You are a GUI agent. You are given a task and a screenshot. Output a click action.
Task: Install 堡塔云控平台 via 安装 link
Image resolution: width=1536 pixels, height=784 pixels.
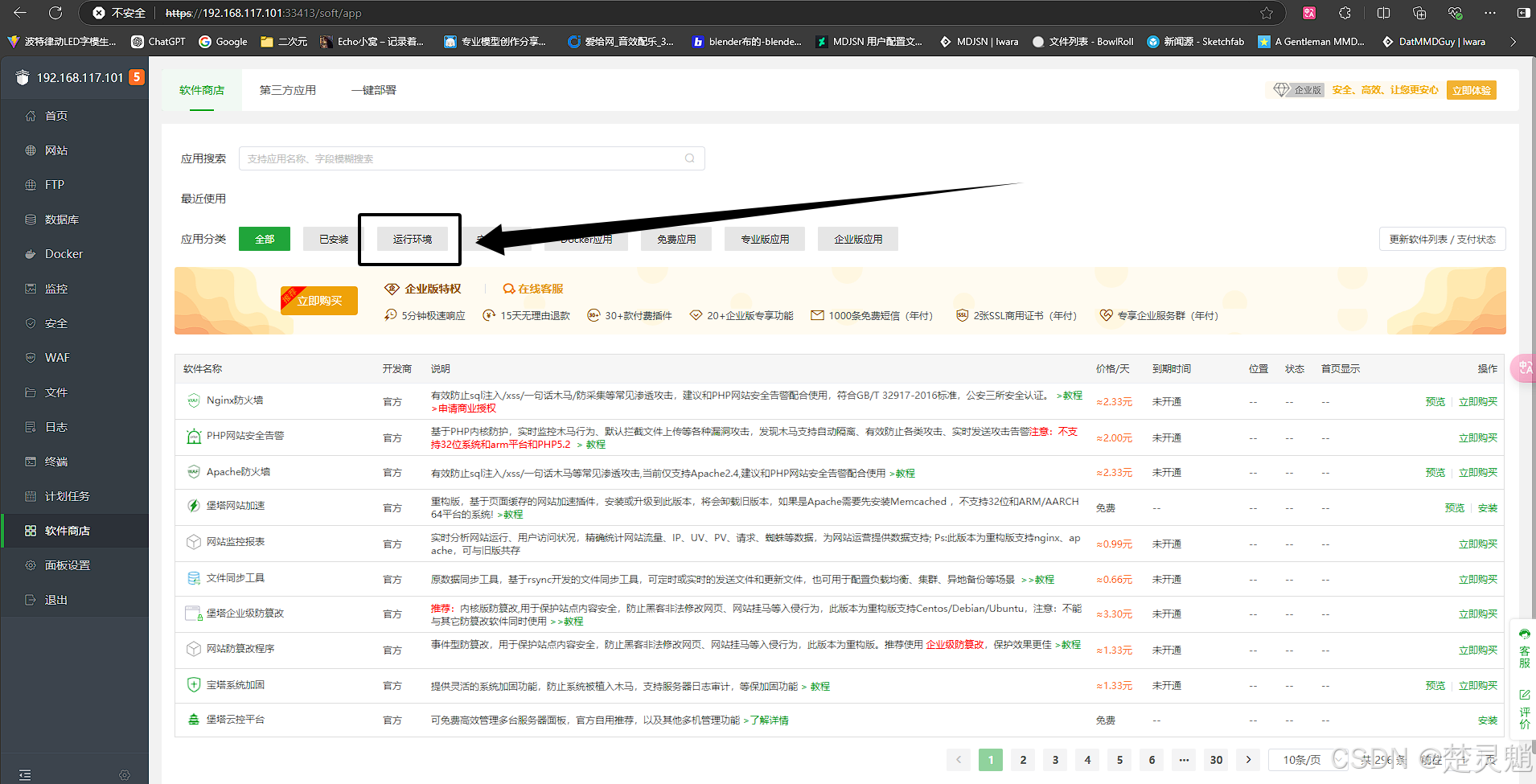coord(1488,720)
